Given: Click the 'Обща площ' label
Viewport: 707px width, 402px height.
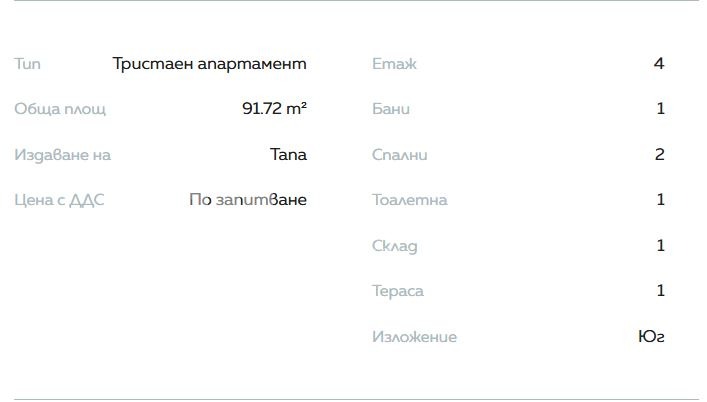Looking at the screenshot, I should (x=60, y=109).
